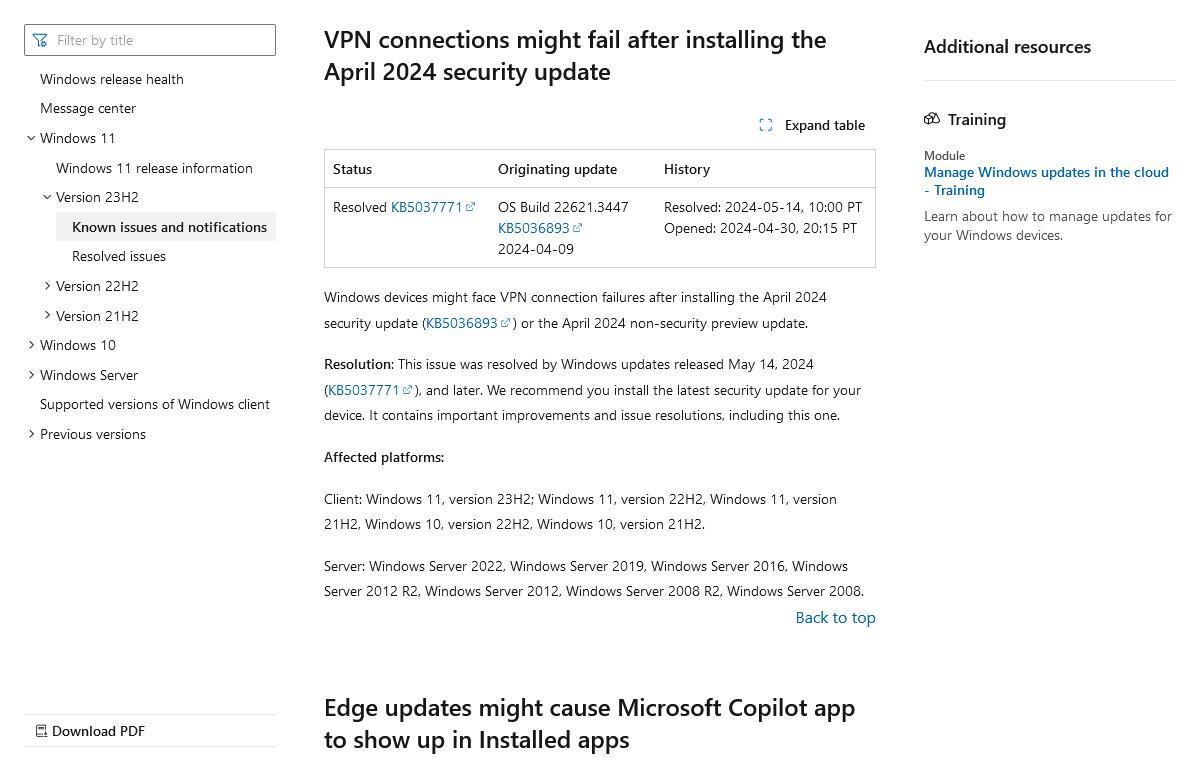Image resolution: width=1200 pixels, height=772 pixels.
Task: Expand the Version 21H2 node
Action: click(x=47, y=316)
